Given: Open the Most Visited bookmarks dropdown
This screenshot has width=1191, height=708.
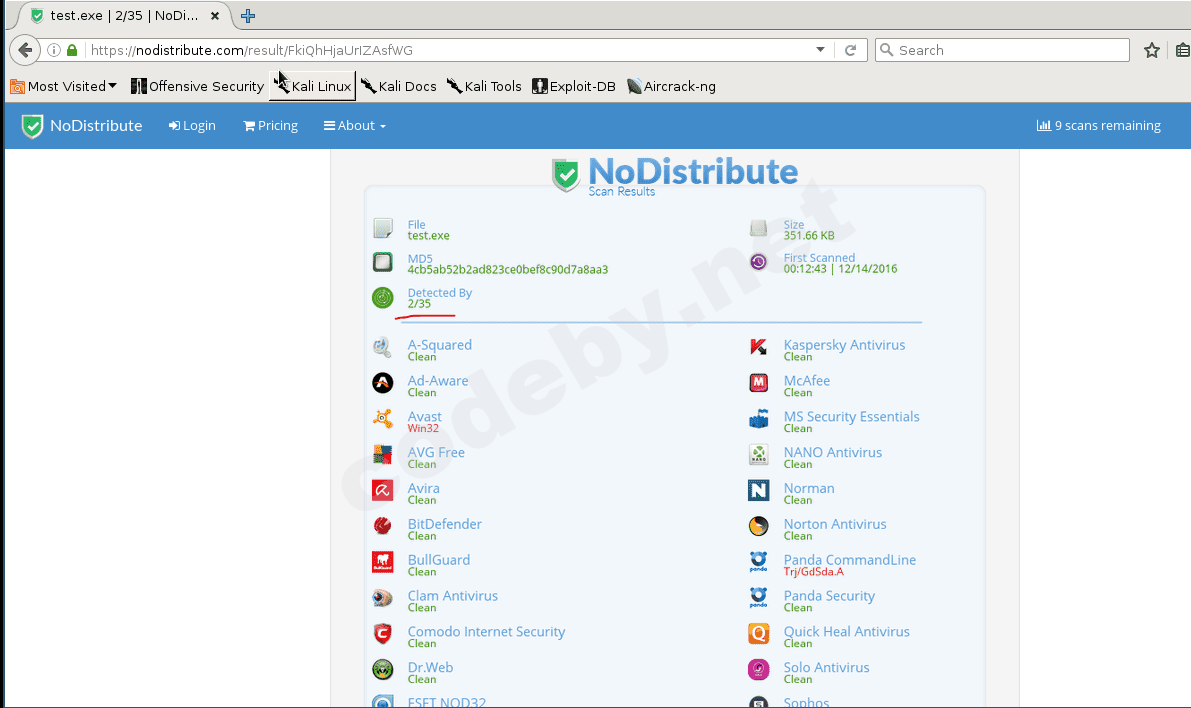Looking at the screenshot, I should (x=64, y=86).
